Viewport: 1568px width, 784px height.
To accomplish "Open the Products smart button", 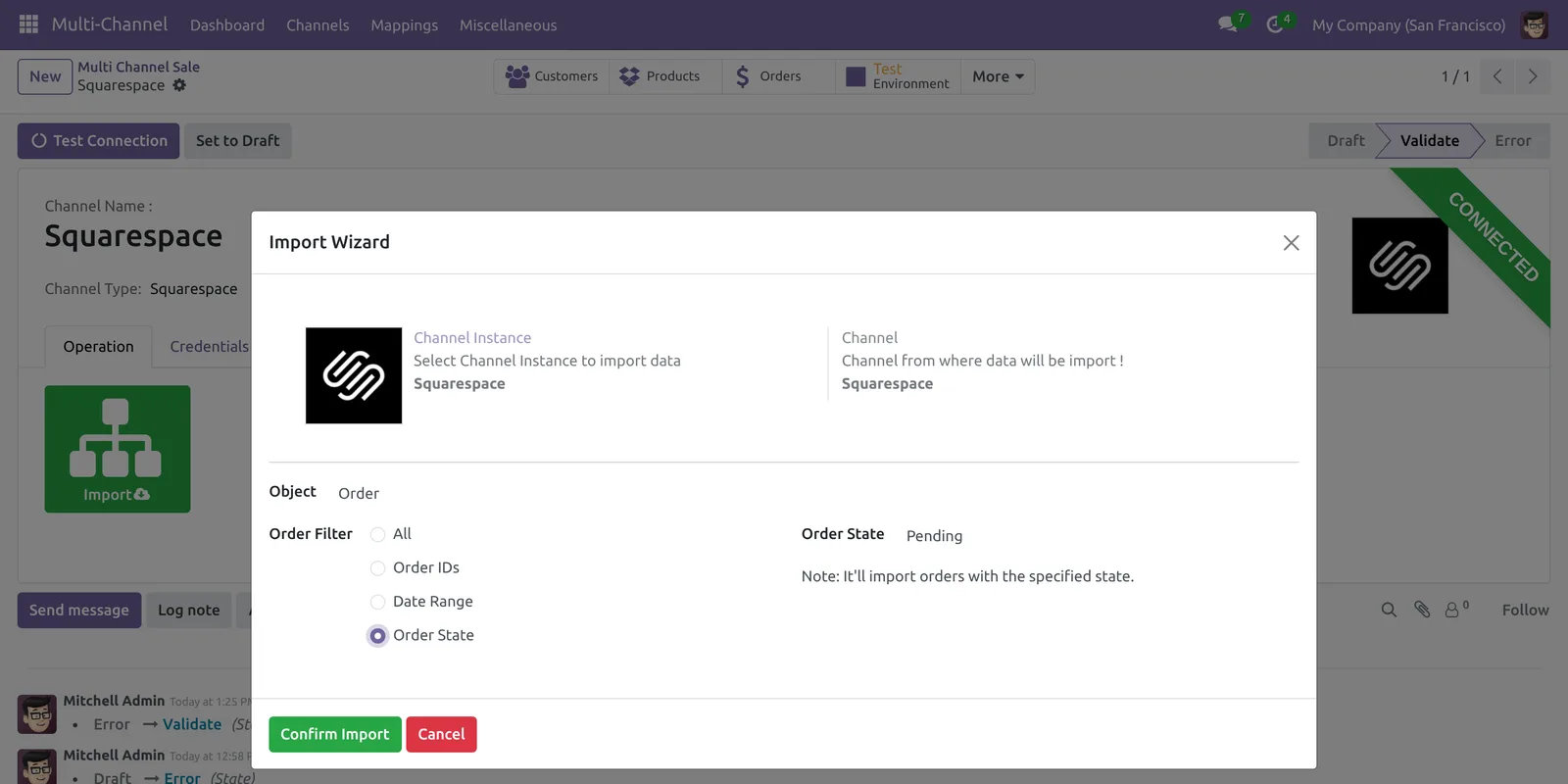I will pyautogui.click(x=665, y=76).
